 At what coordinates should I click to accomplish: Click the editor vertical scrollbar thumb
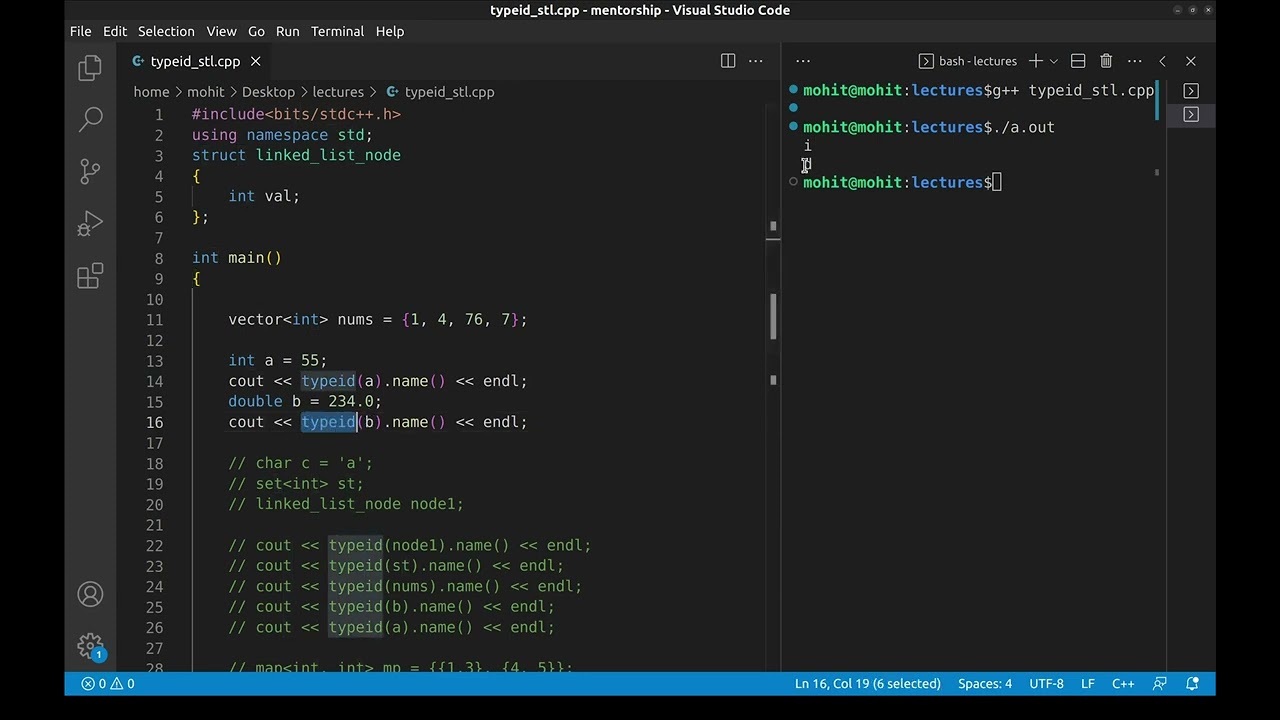[773, 316]
